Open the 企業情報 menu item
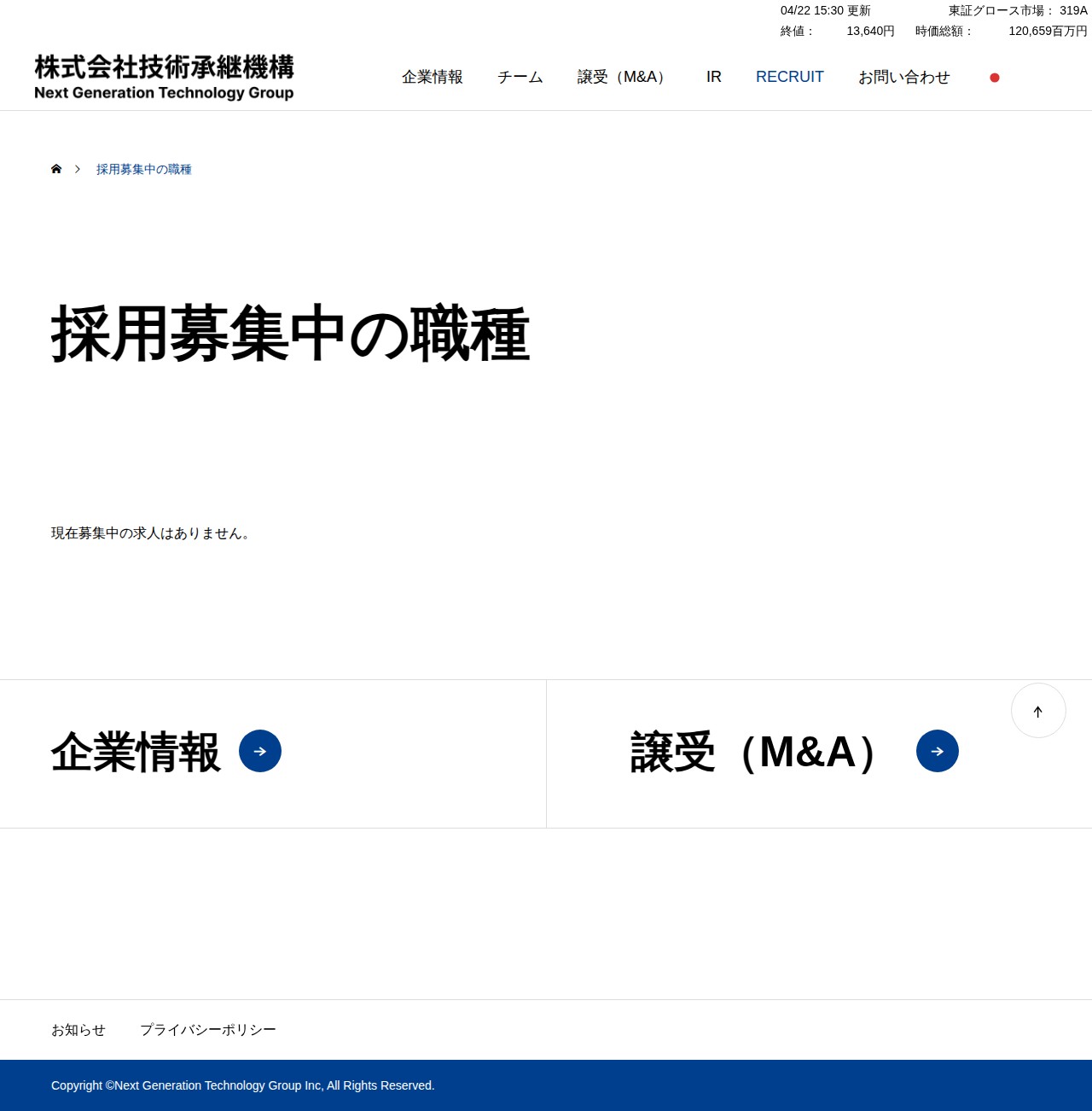1092x1111 pixels. click(x=433, y=77)
